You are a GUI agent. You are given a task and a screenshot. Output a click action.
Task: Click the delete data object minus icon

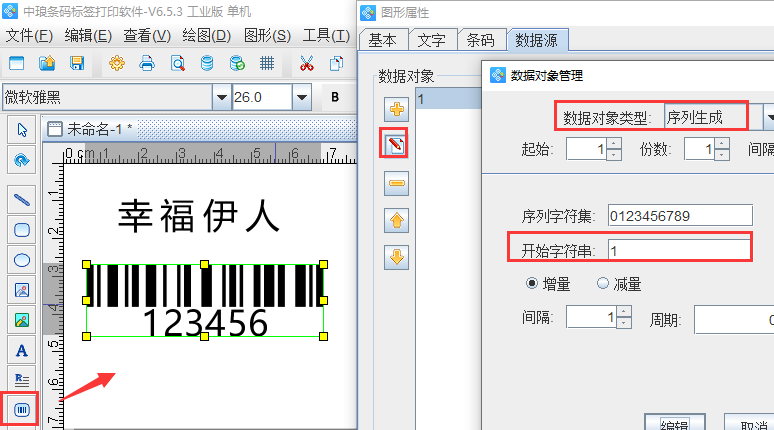click(x=396, y=182)
